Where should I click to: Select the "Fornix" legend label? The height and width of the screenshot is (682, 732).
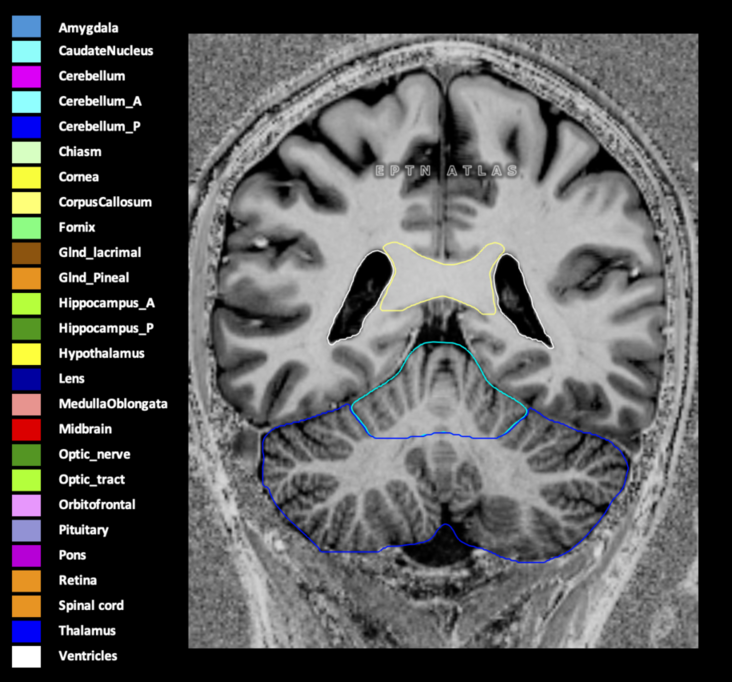click(x=77, y=227)
